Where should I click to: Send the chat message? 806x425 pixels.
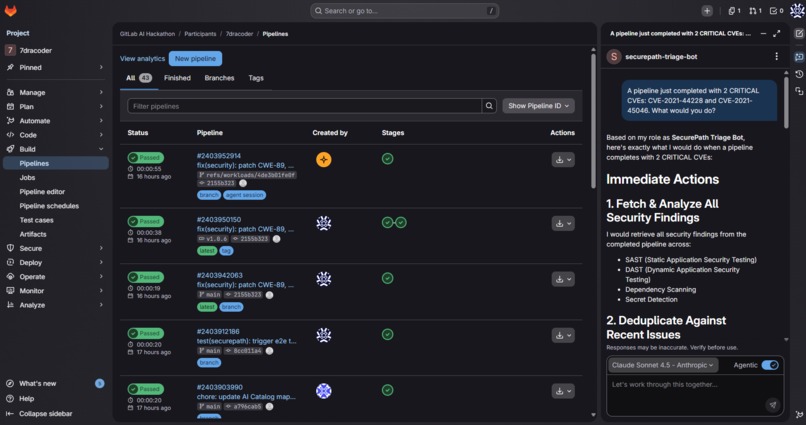point(773,405)
